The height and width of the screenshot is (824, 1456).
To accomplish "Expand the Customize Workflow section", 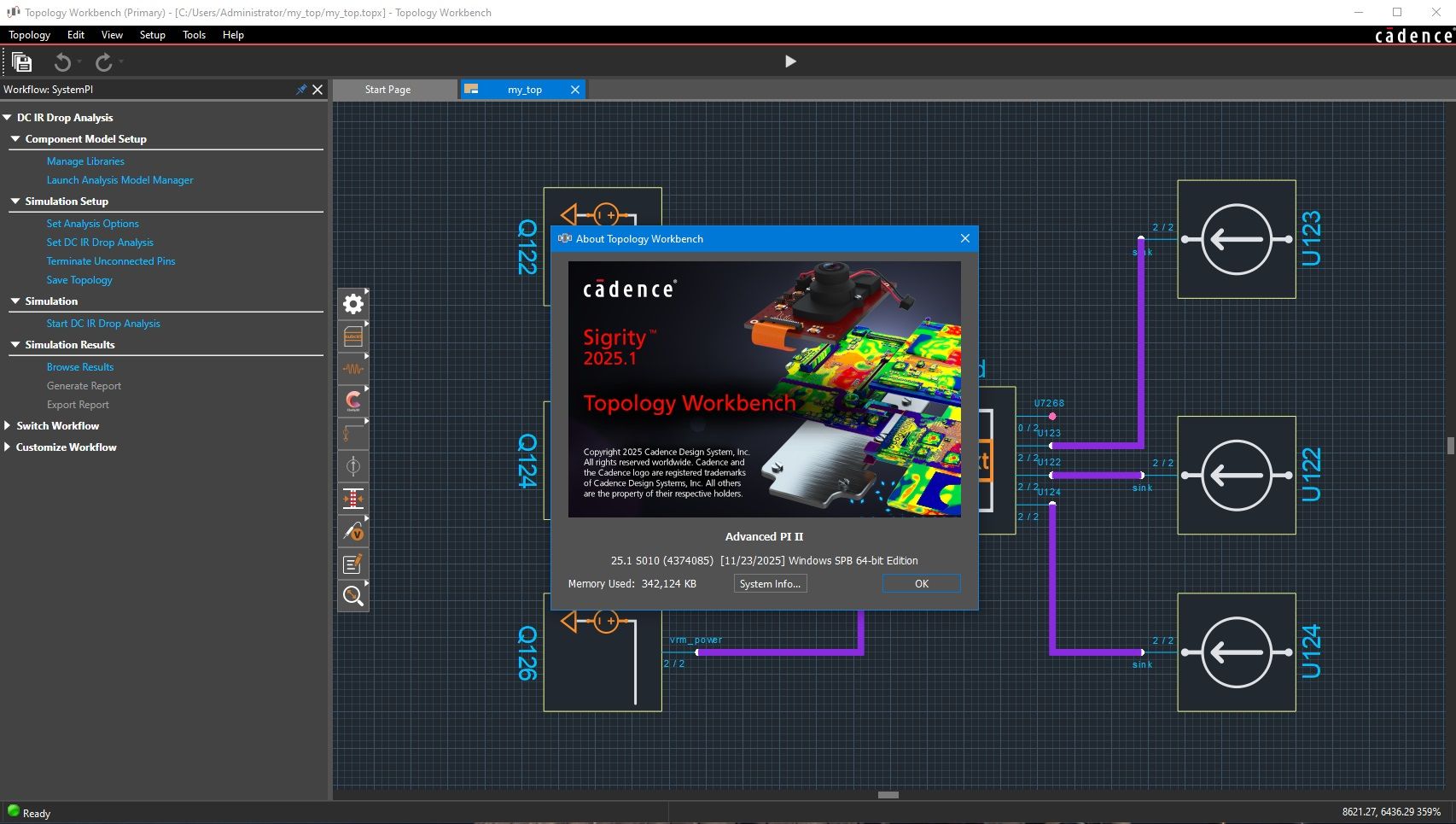I will [x=7, y=447].
